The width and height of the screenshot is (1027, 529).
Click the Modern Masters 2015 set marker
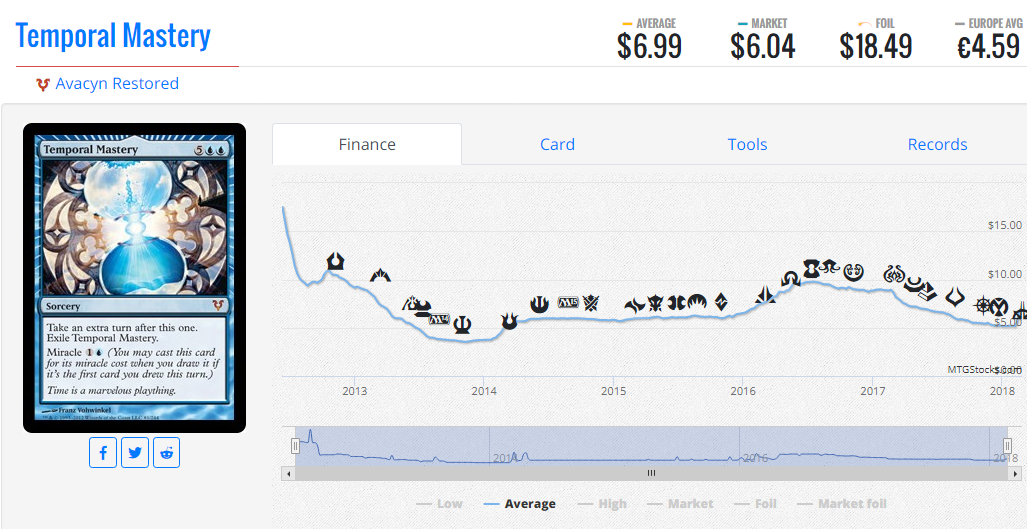[x=676, y=303]
